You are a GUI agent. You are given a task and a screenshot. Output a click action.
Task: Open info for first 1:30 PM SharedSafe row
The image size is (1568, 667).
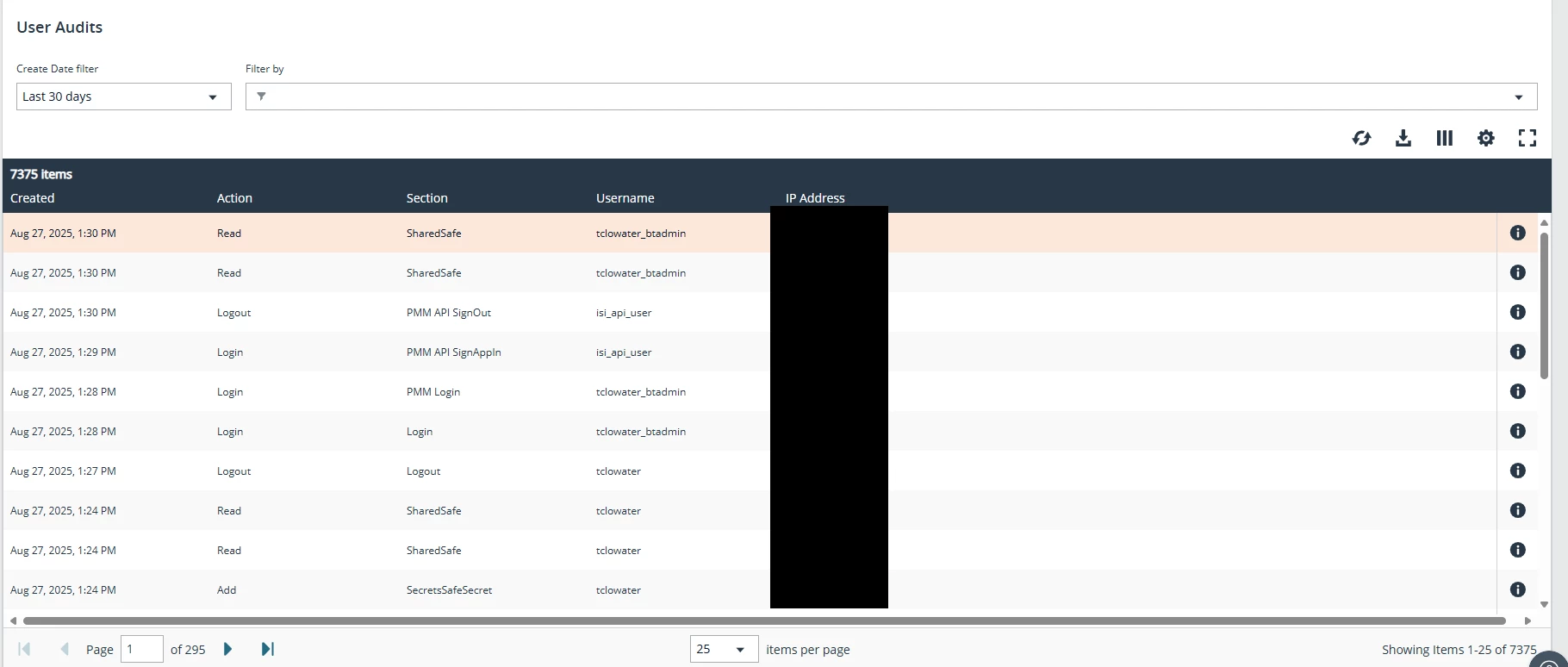click(1518, 233)
